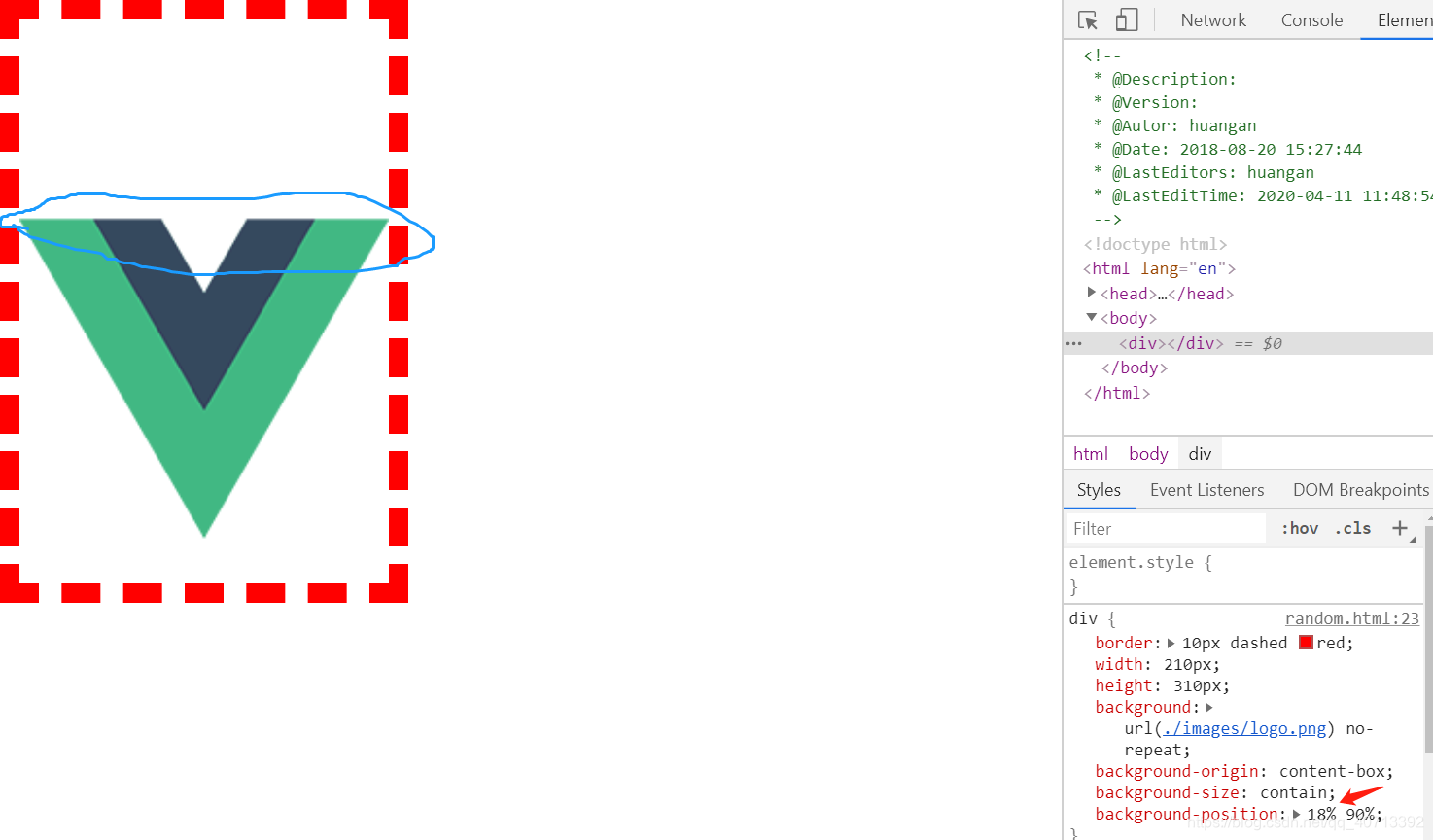This screenshot has height=840, width=1433.
Task: Expand the background-position property triangle
Action: (x=1296, y=814)
